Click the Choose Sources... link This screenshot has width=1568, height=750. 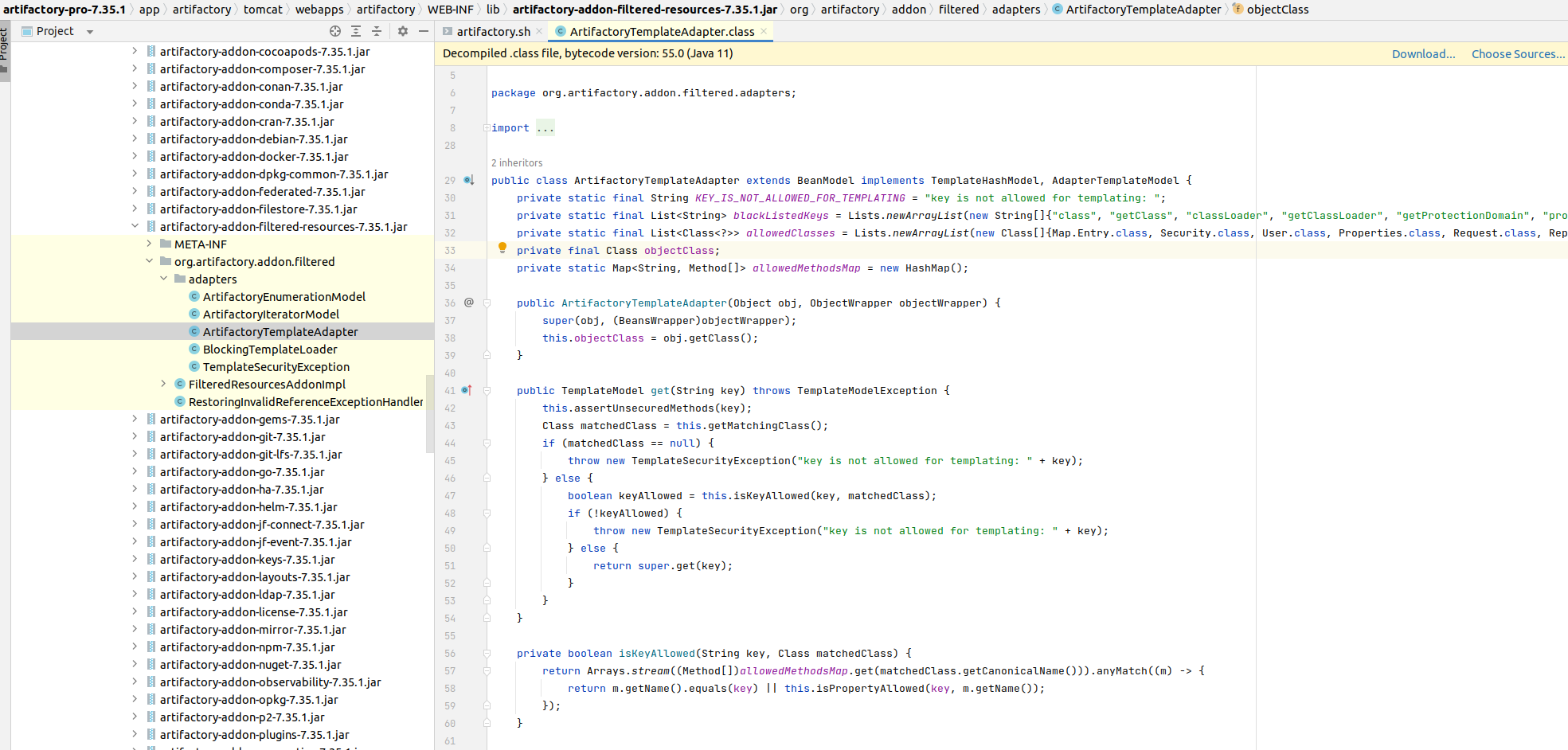(x=1517, y=54)
